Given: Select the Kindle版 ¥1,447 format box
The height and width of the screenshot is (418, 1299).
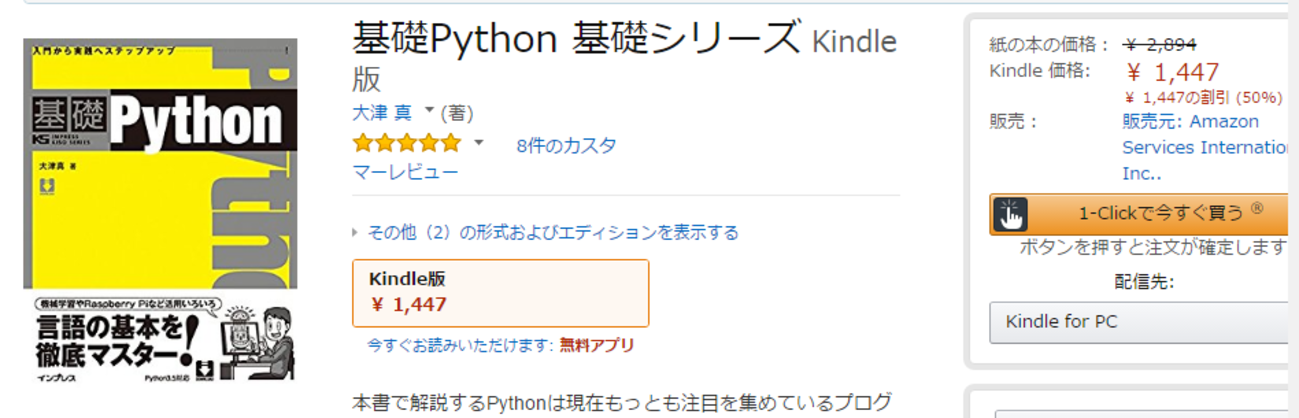Looking at the screenshot, I should pyautogui.click(x=500, y=293).
